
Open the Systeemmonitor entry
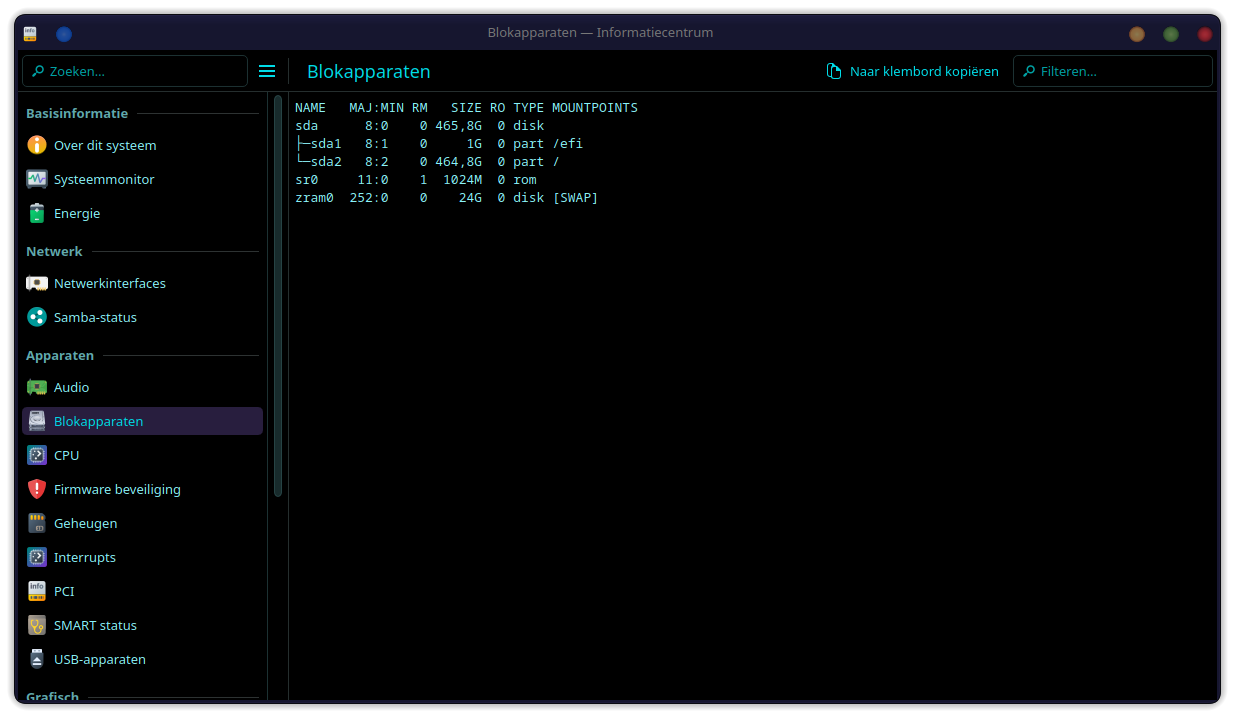[x=142, y=179]
